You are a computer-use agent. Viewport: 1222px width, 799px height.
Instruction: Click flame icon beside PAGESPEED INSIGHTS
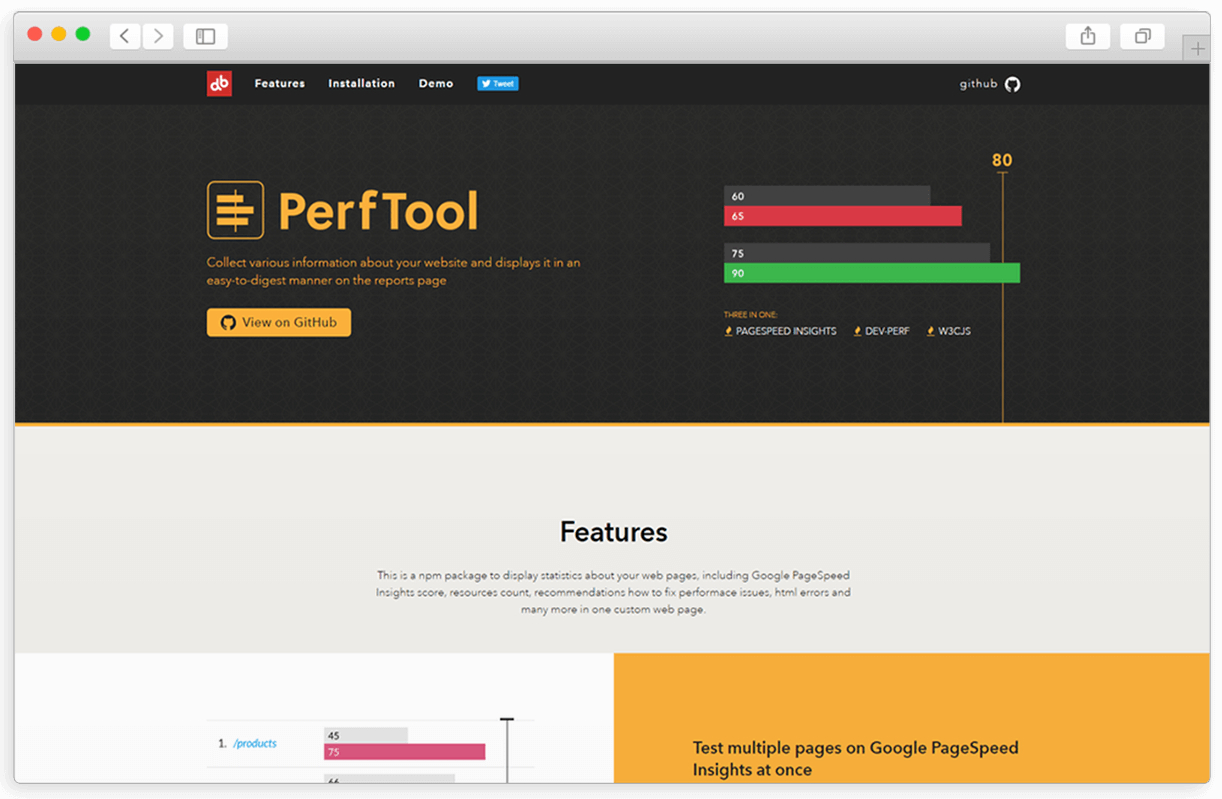click(x=728, y=331)
